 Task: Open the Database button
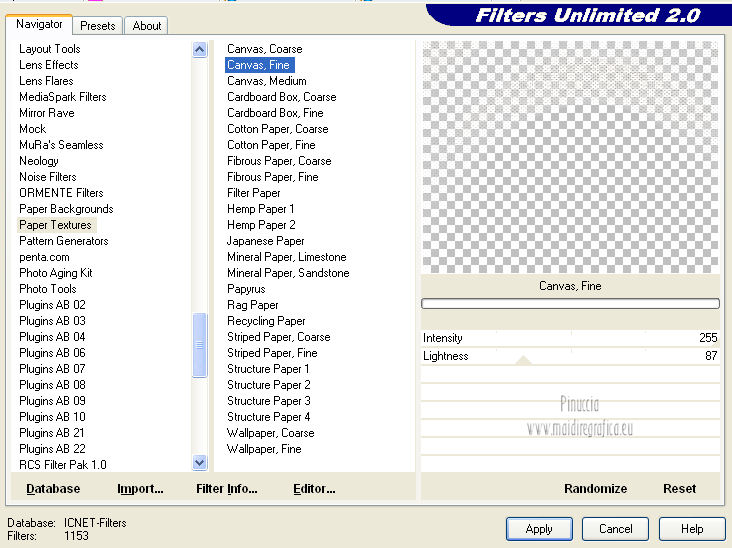coord(53,489)
